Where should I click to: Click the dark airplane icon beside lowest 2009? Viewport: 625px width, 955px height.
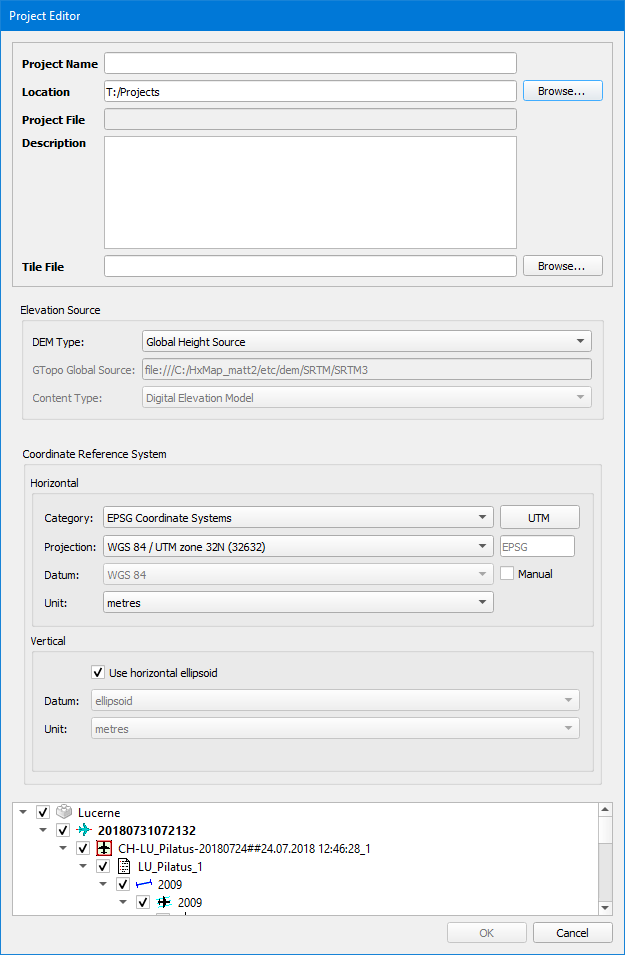164,902
